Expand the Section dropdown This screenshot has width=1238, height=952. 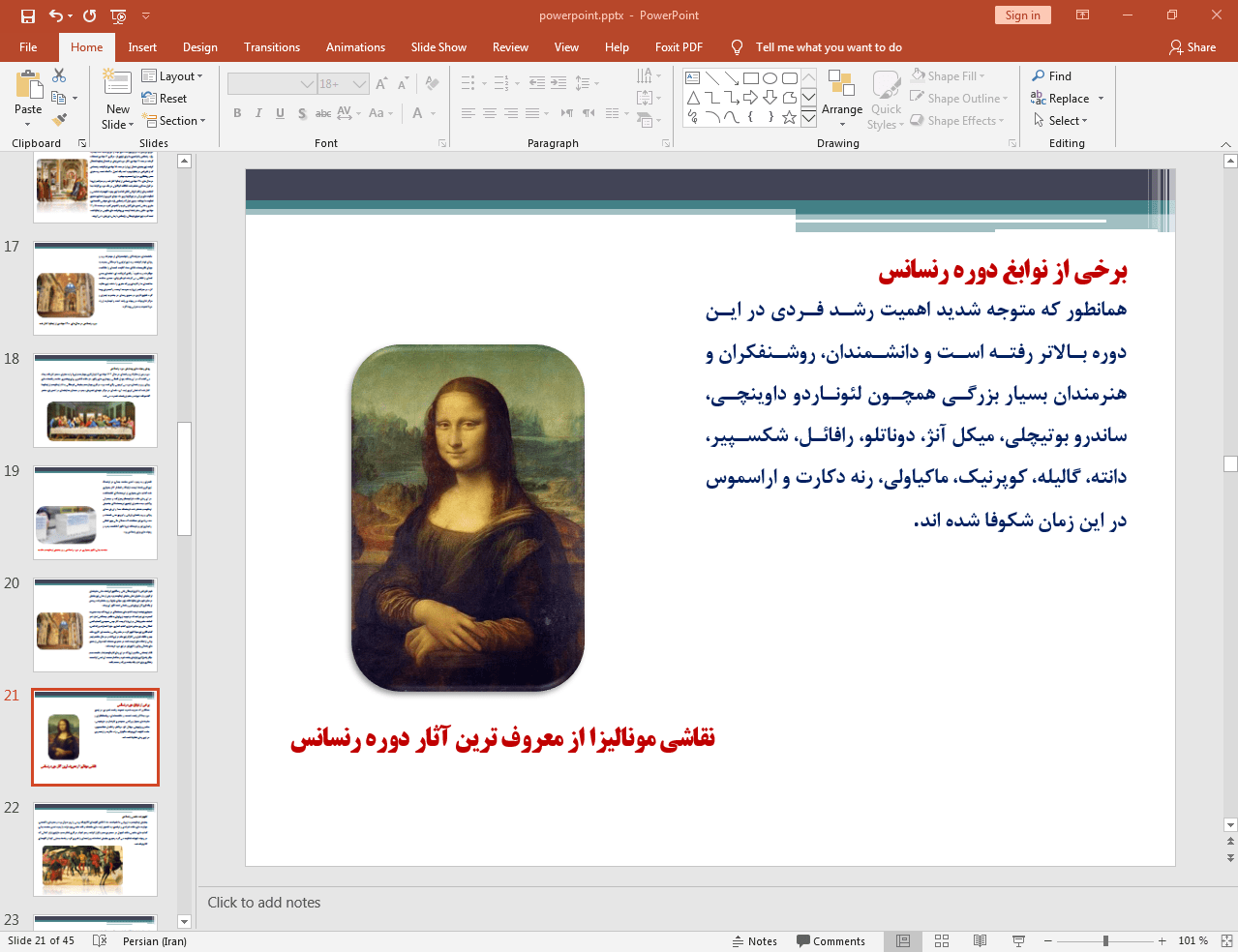[174, 121]
